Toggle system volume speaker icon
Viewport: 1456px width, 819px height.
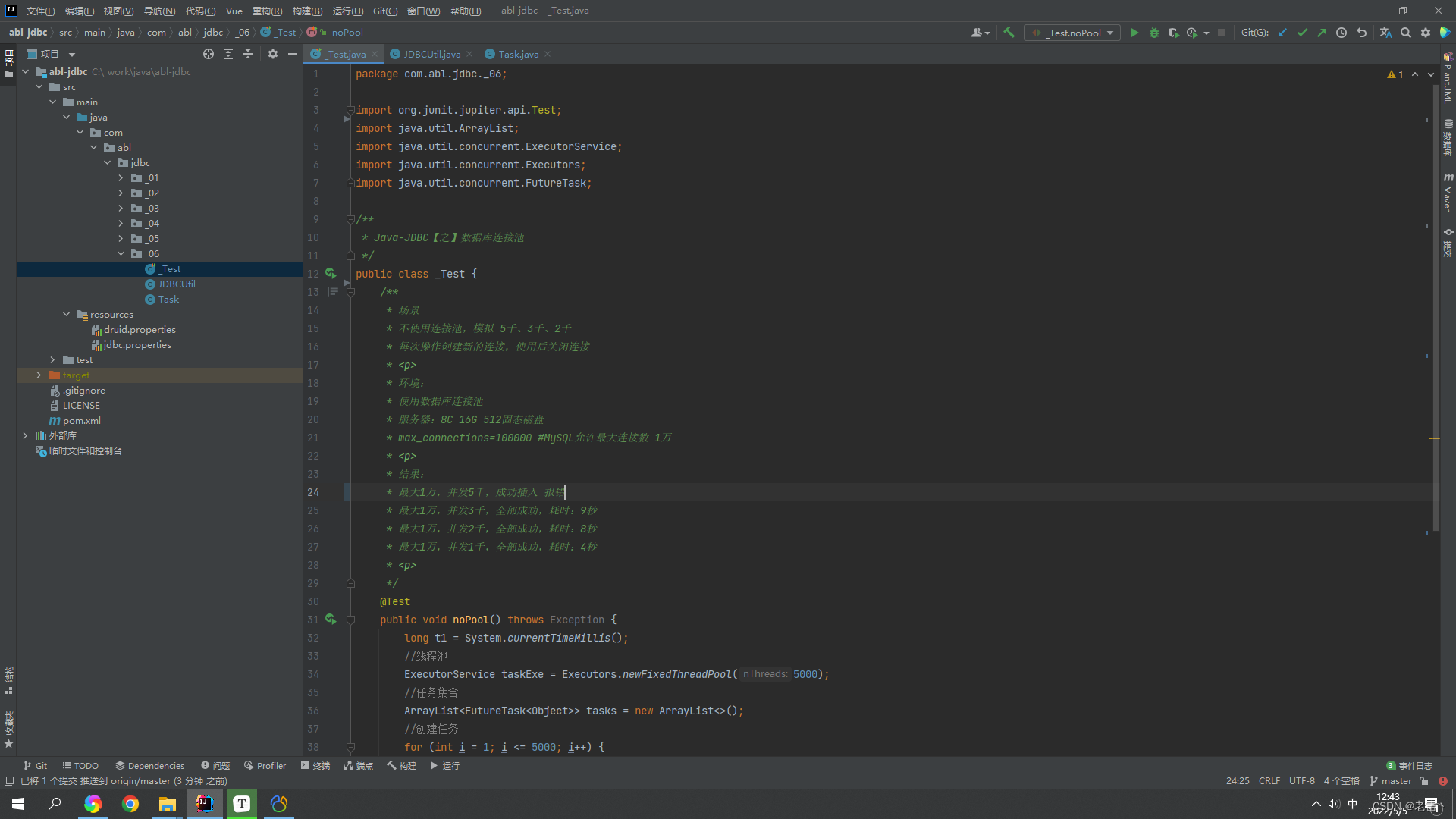coord(1334,804)
